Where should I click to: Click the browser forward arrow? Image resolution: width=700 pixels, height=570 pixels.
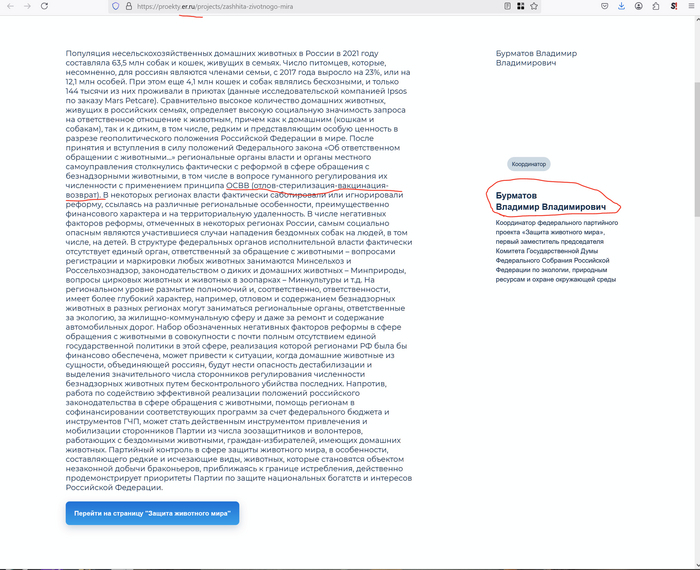coord(28,6)
